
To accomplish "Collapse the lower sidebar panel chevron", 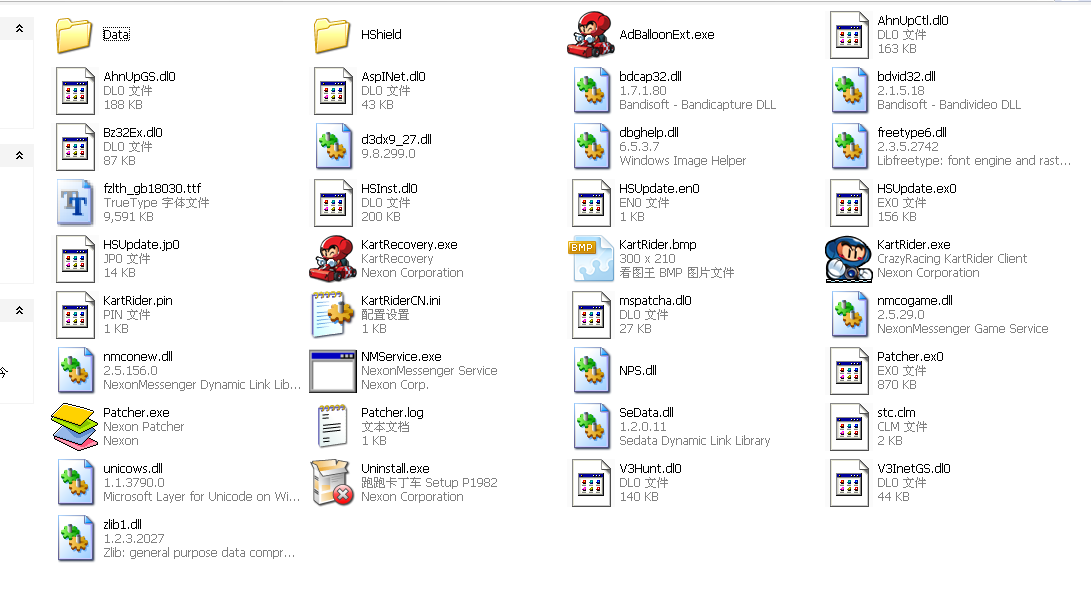I will pos(19,310).
